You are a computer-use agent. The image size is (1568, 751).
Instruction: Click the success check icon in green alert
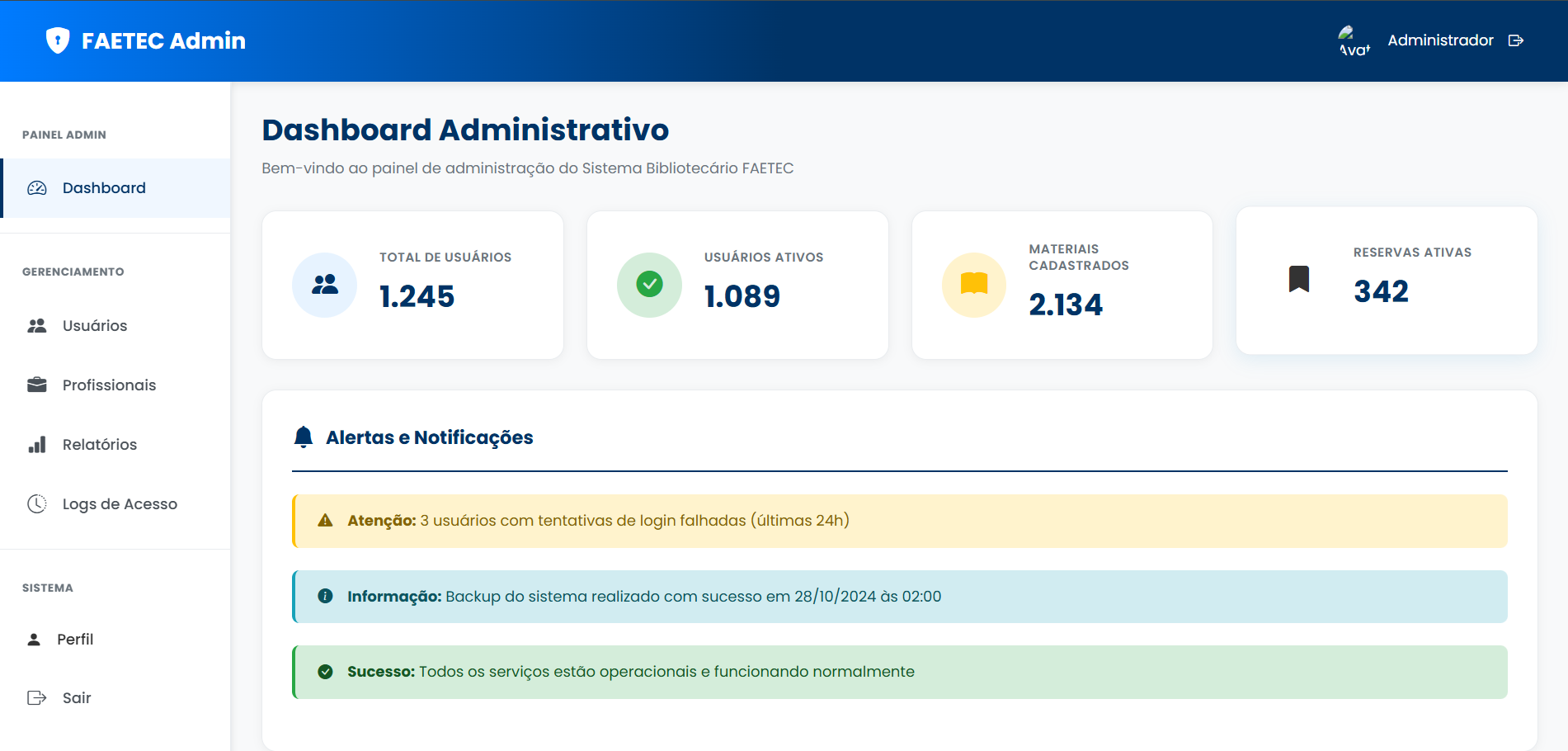[x=325, y=672]
